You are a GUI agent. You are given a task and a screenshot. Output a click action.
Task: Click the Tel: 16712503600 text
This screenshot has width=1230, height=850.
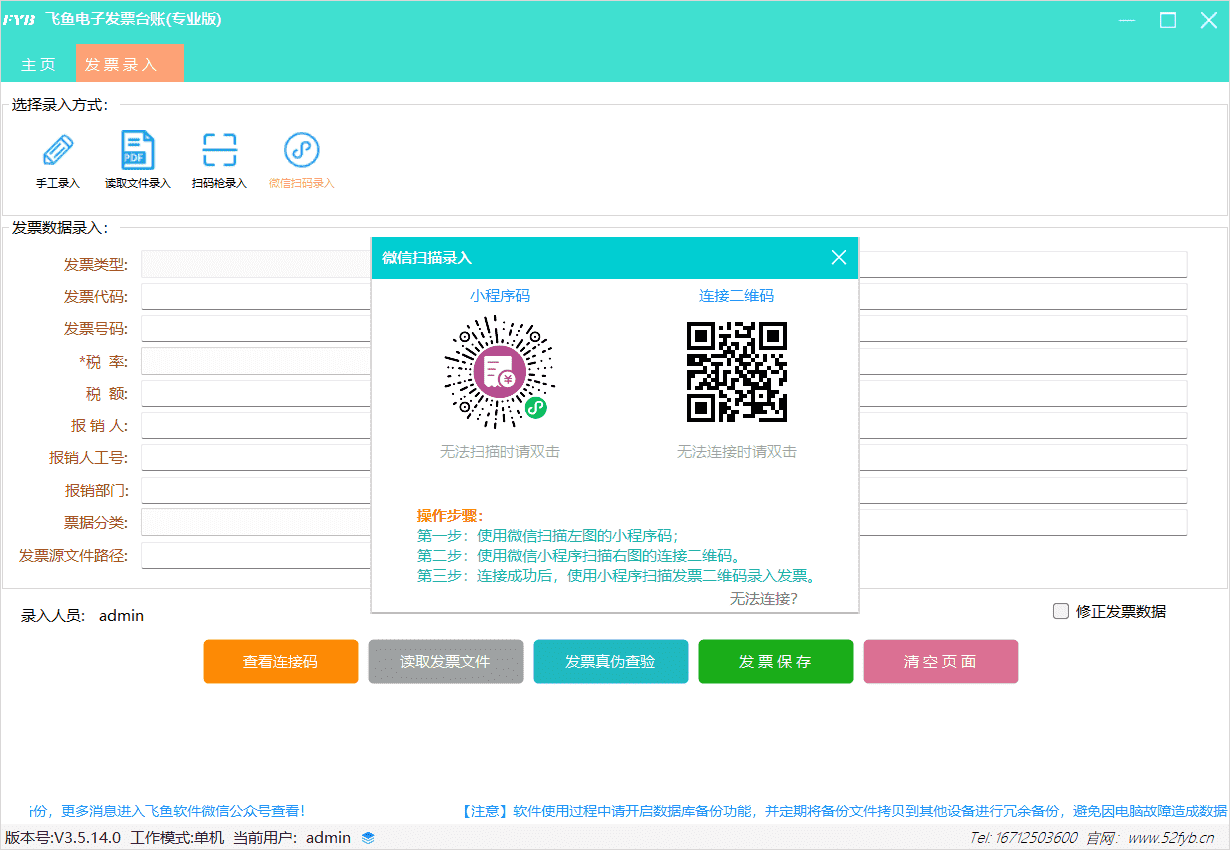pos(1024,838)
